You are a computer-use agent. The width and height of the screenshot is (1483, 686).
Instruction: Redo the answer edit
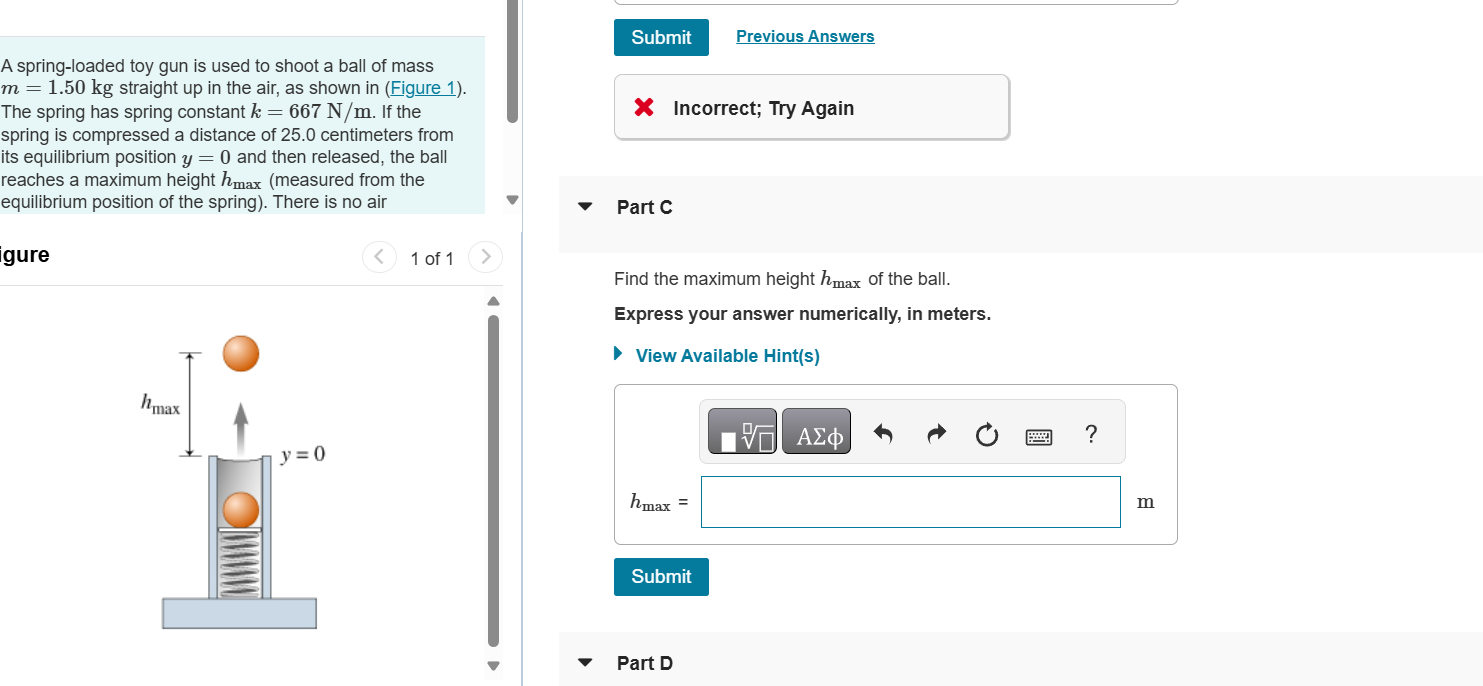pyautogui.click(x=935, y=434)
